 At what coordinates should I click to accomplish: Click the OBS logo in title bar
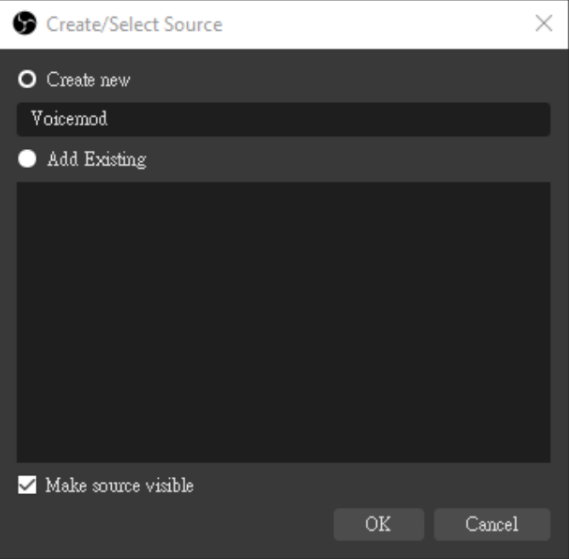[25, 24]
